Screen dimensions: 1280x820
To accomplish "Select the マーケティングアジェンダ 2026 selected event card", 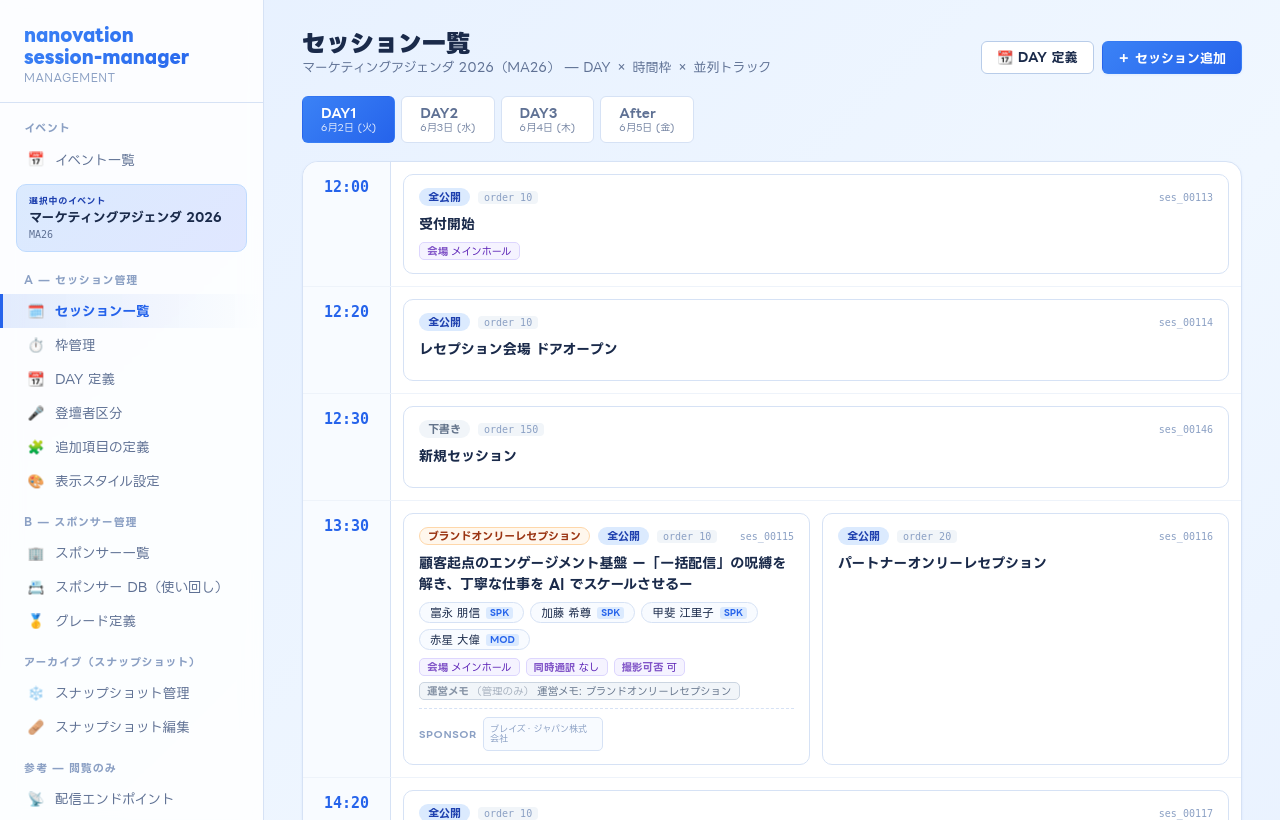I will tap(131, 218).
